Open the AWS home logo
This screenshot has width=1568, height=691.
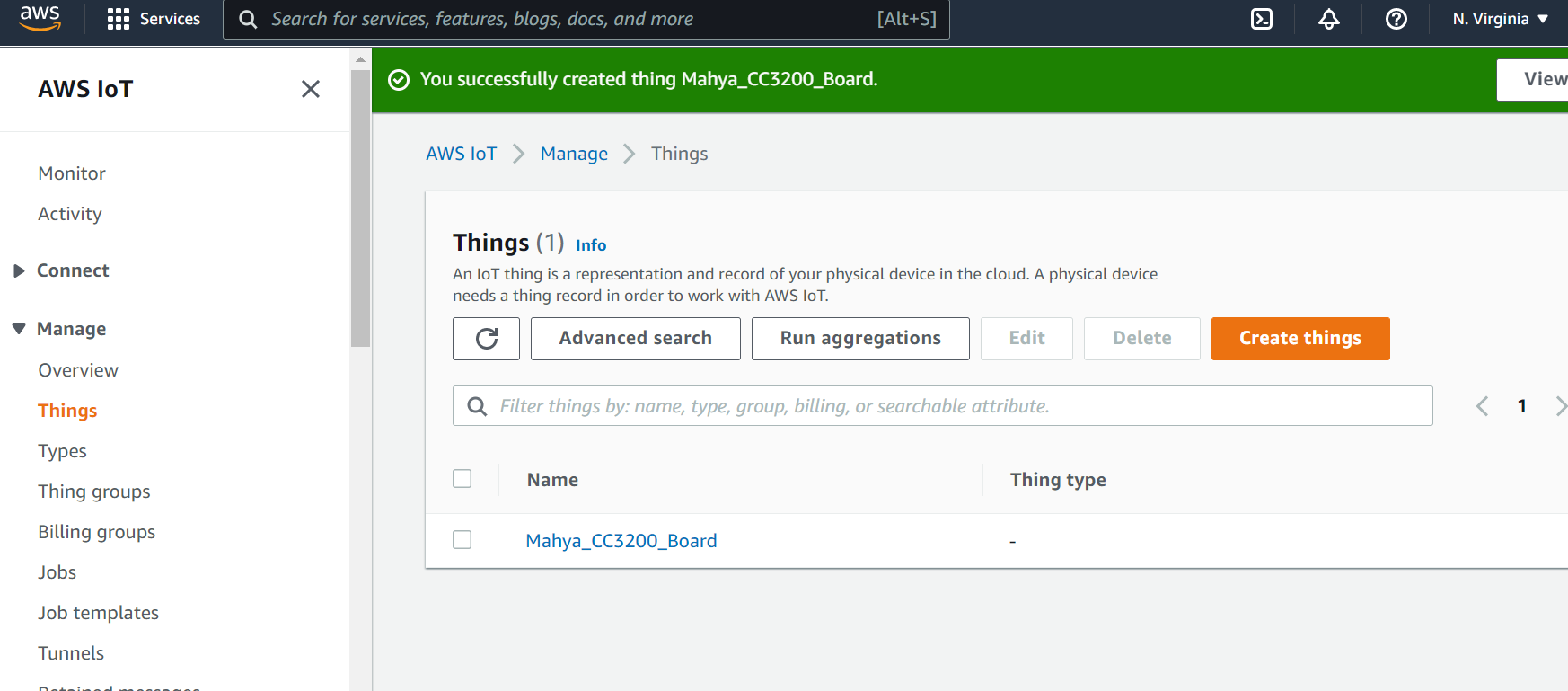point(40,18)
